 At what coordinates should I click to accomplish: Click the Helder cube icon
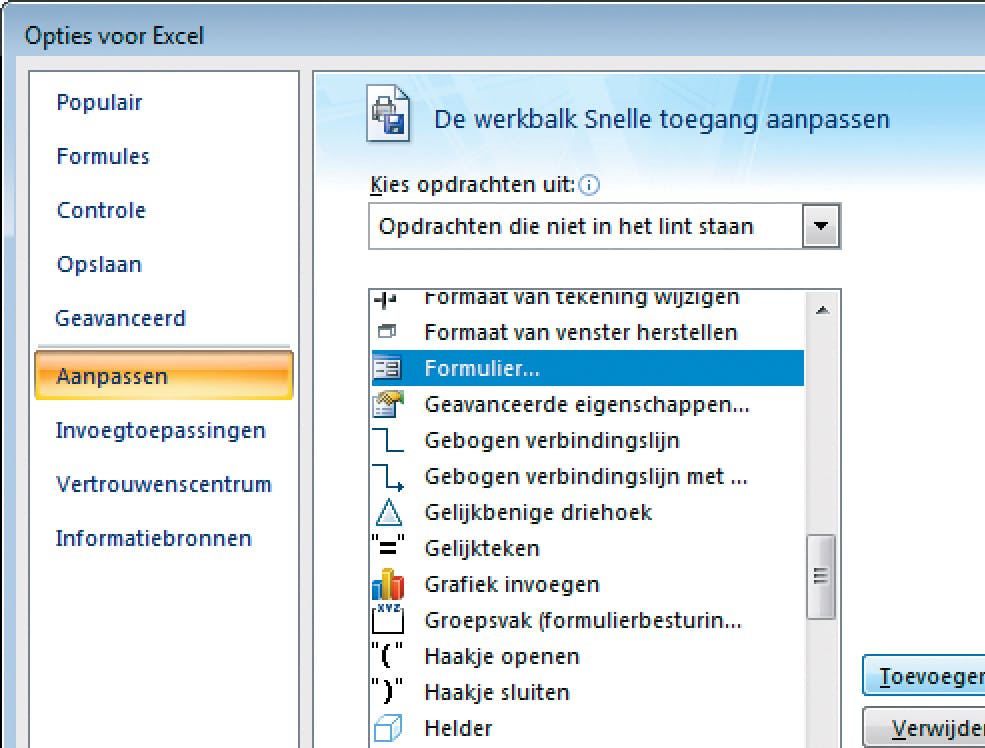click(388, 729)
